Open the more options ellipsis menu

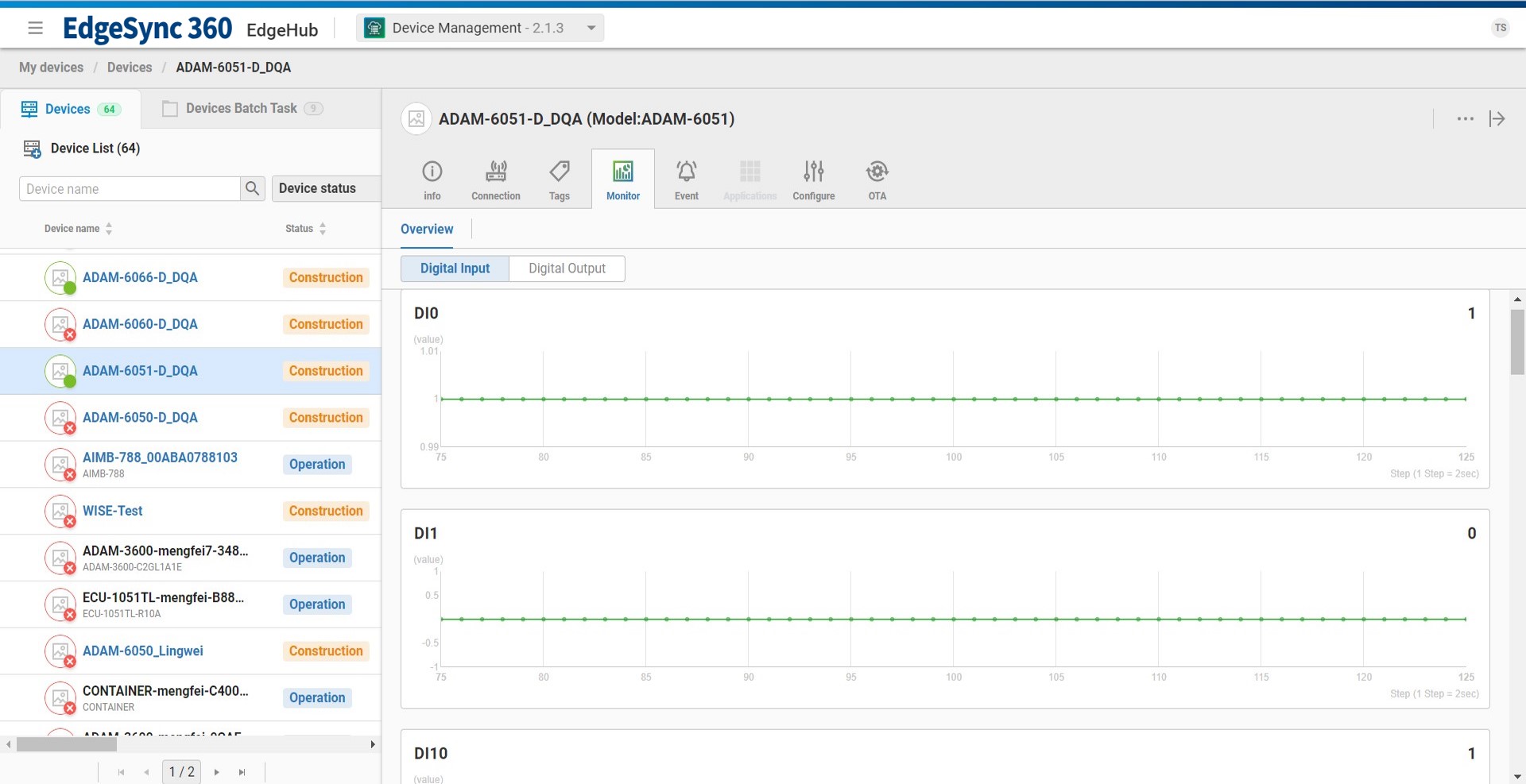(x=1465, y=119)
